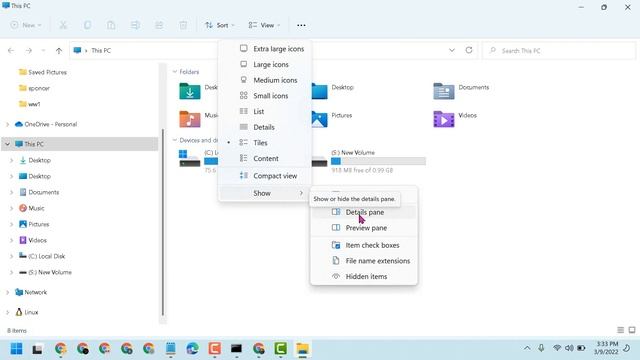Open the Show submenu
640x360 pixels.
[265, 193]
